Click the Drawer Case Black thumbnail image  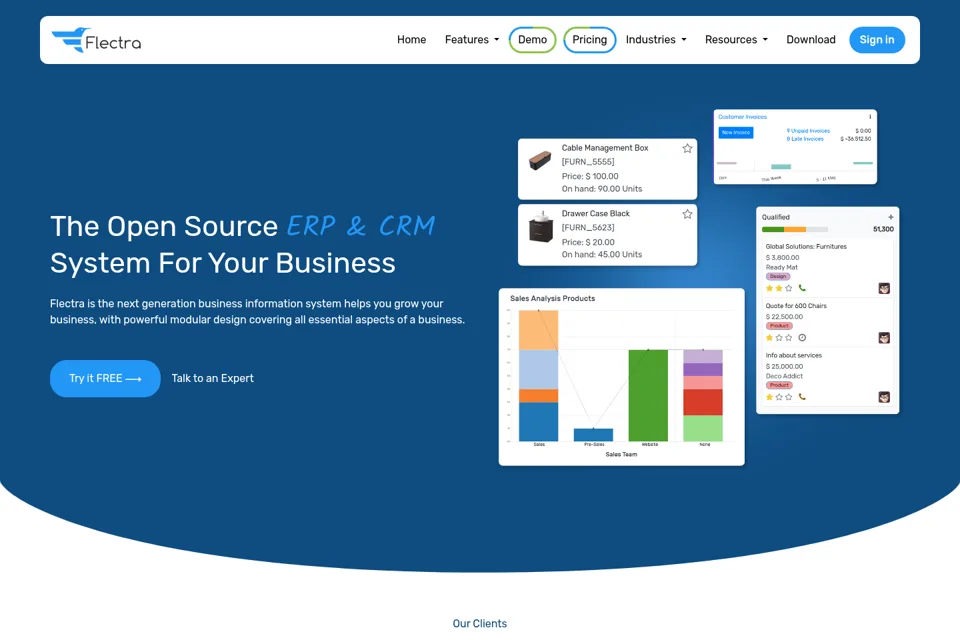coord(541,227)
